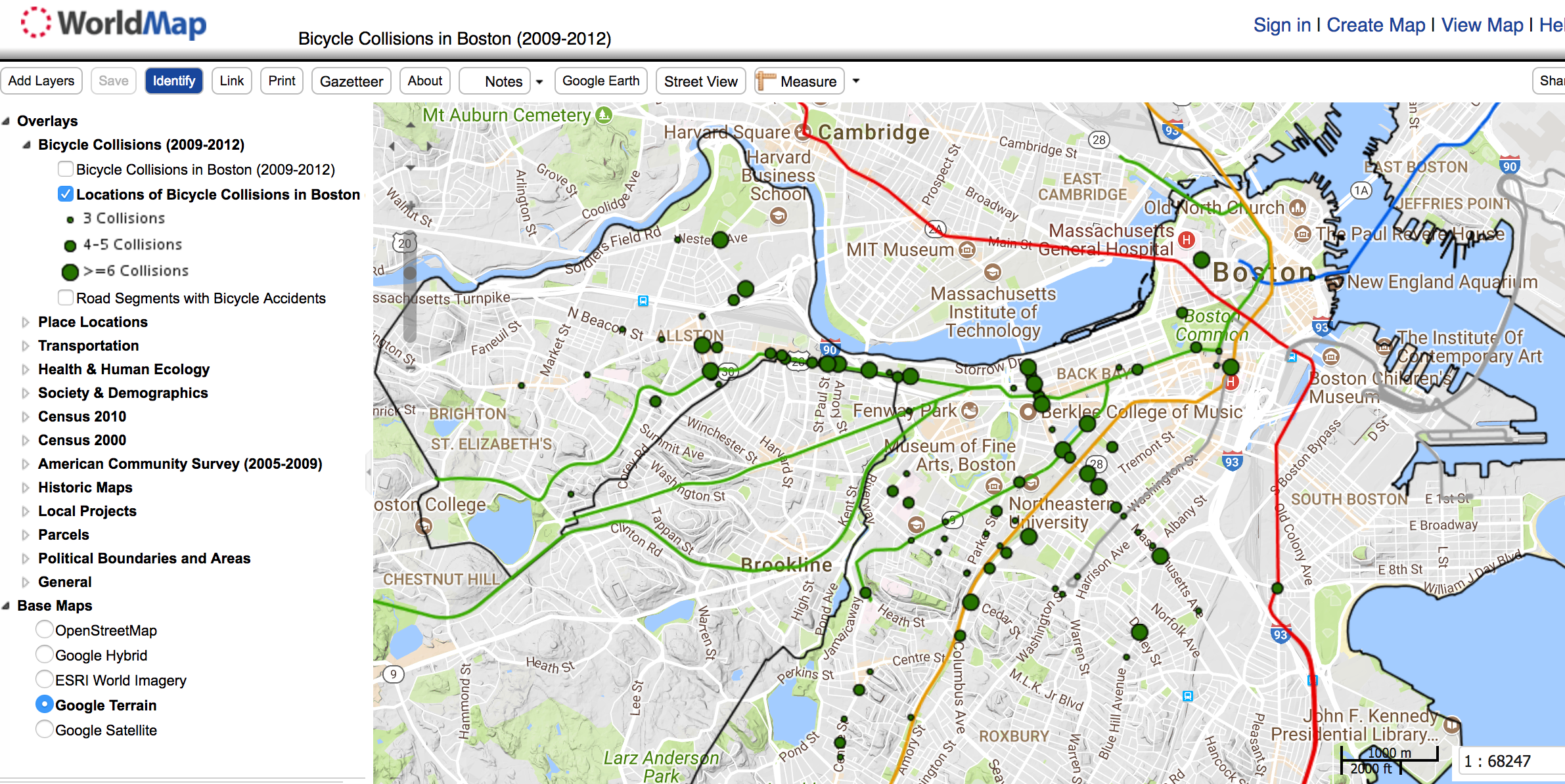Open the Notes dropdown arrow
This screenshot has width=1565, height=784.
(539, 81)
